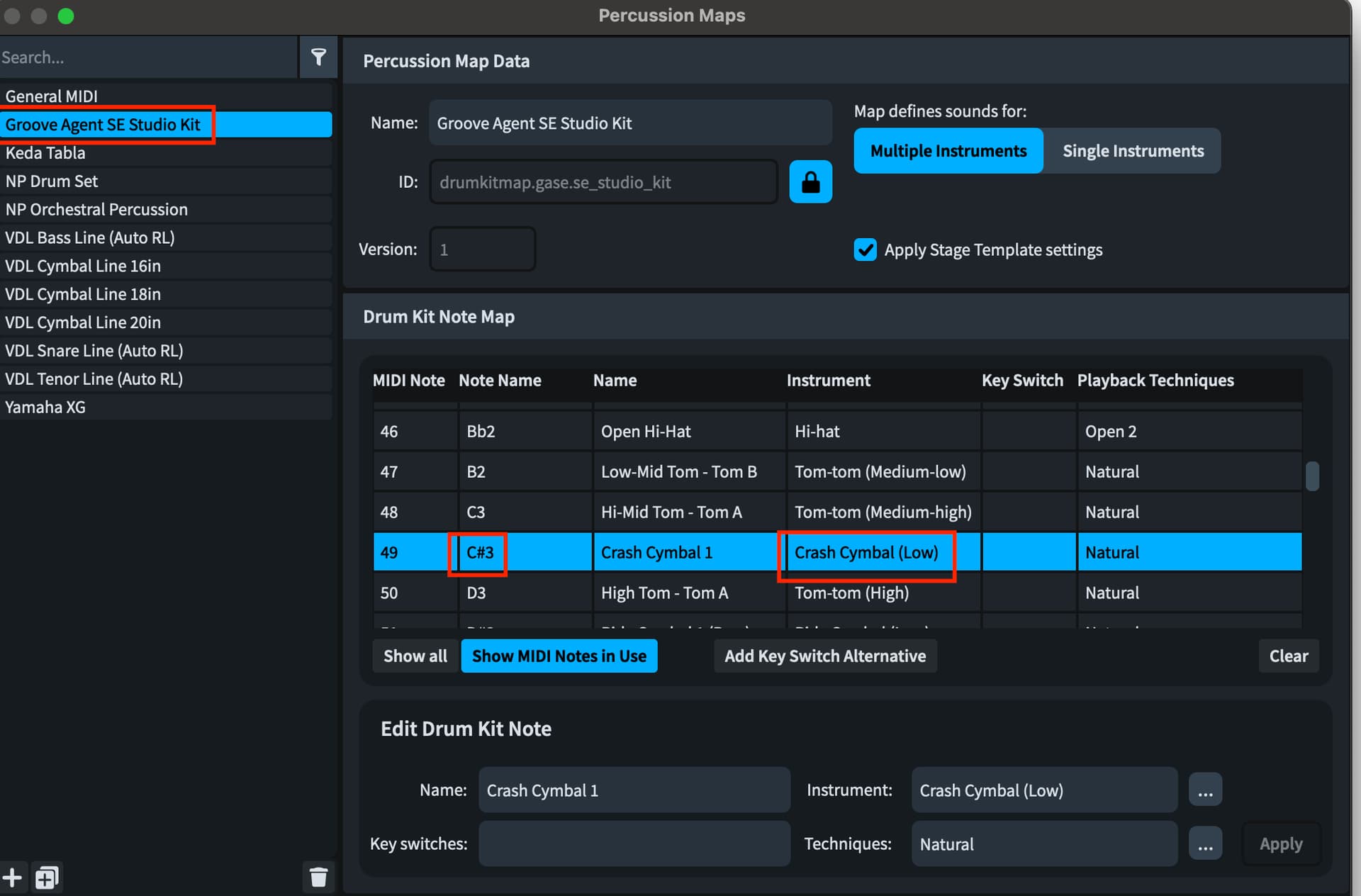Toggle Apply Stage Template settings checkbox
Viewport: 1361px width, 896px height.
coord(865,250)
